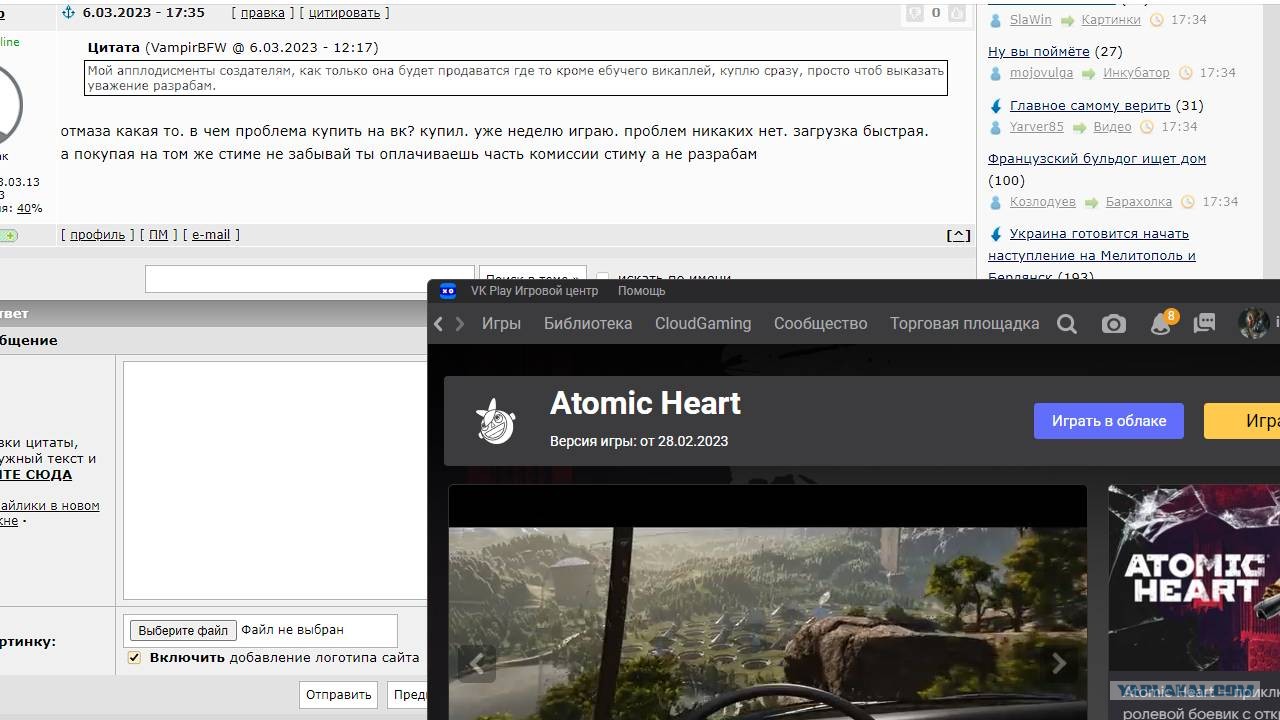Click the user icon beside Козлодуев
This screenshot has height=720, width=1280.
(x=995, y=202)
